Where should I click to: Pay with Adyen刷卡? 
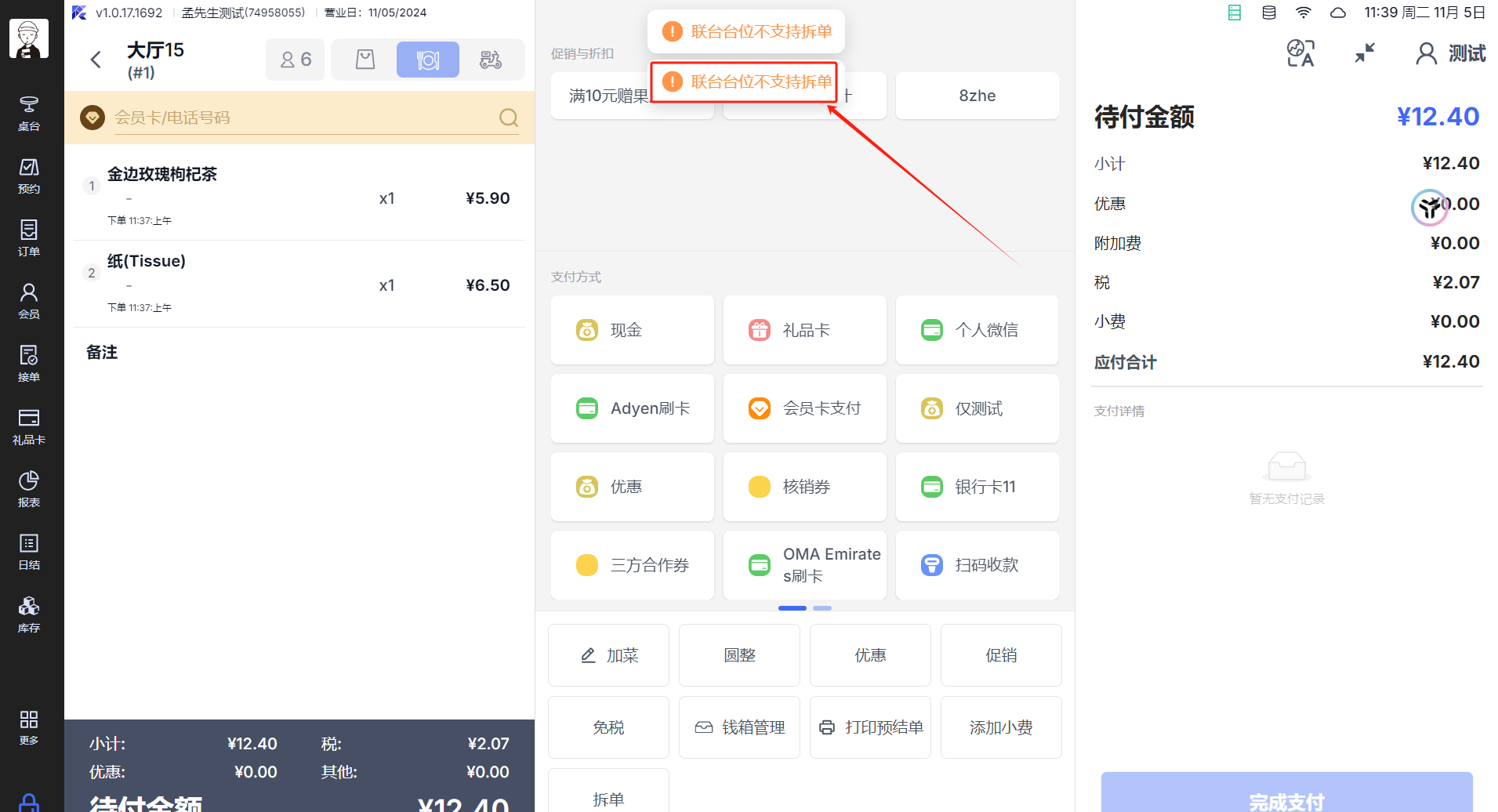pos(633,408)
